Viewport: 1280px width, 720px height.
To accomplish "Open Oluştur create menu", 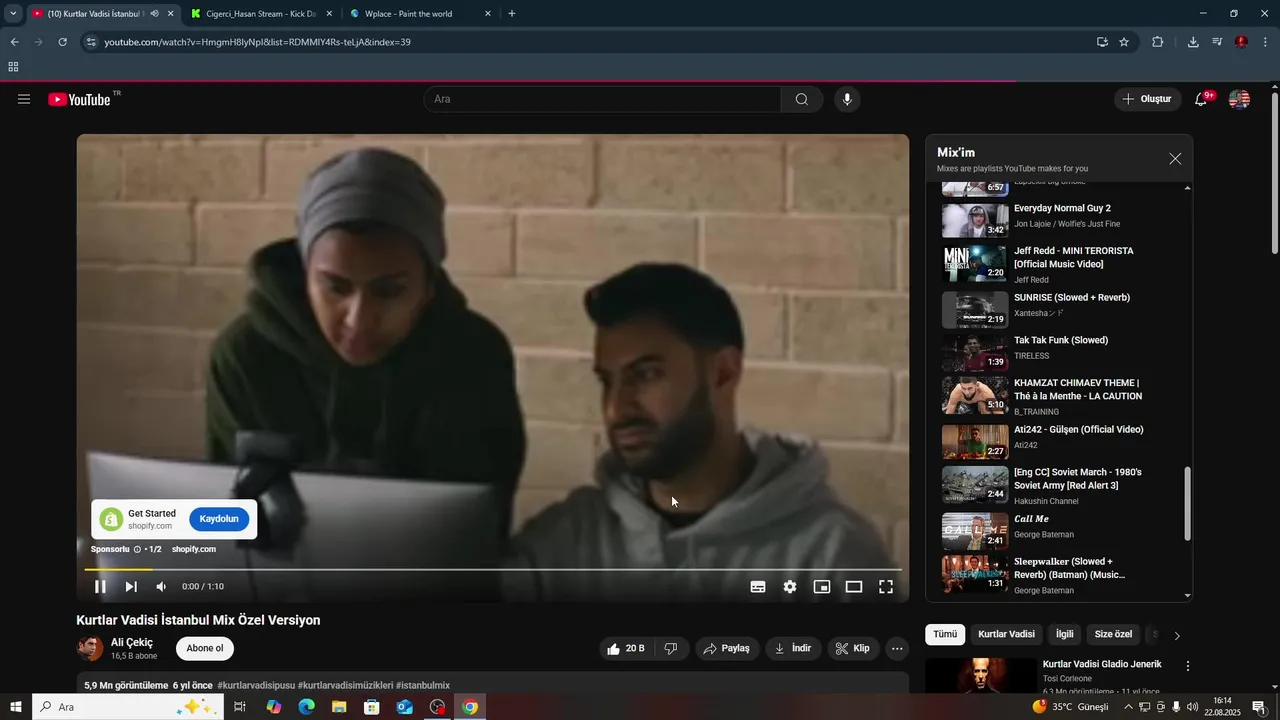I will coord(1147,99).
